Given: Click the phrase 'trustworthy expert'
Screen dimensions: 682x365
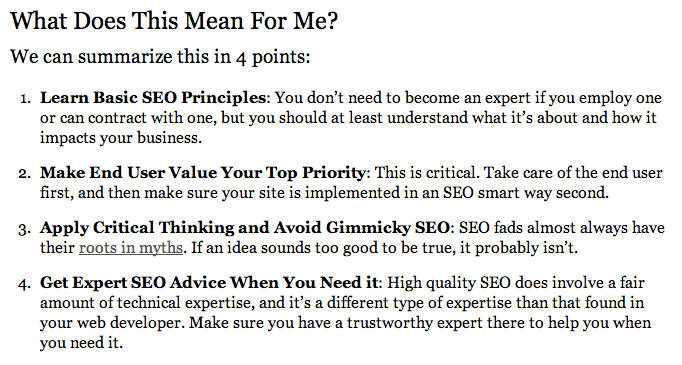Looking at the screenshot, I should [415, 323].
